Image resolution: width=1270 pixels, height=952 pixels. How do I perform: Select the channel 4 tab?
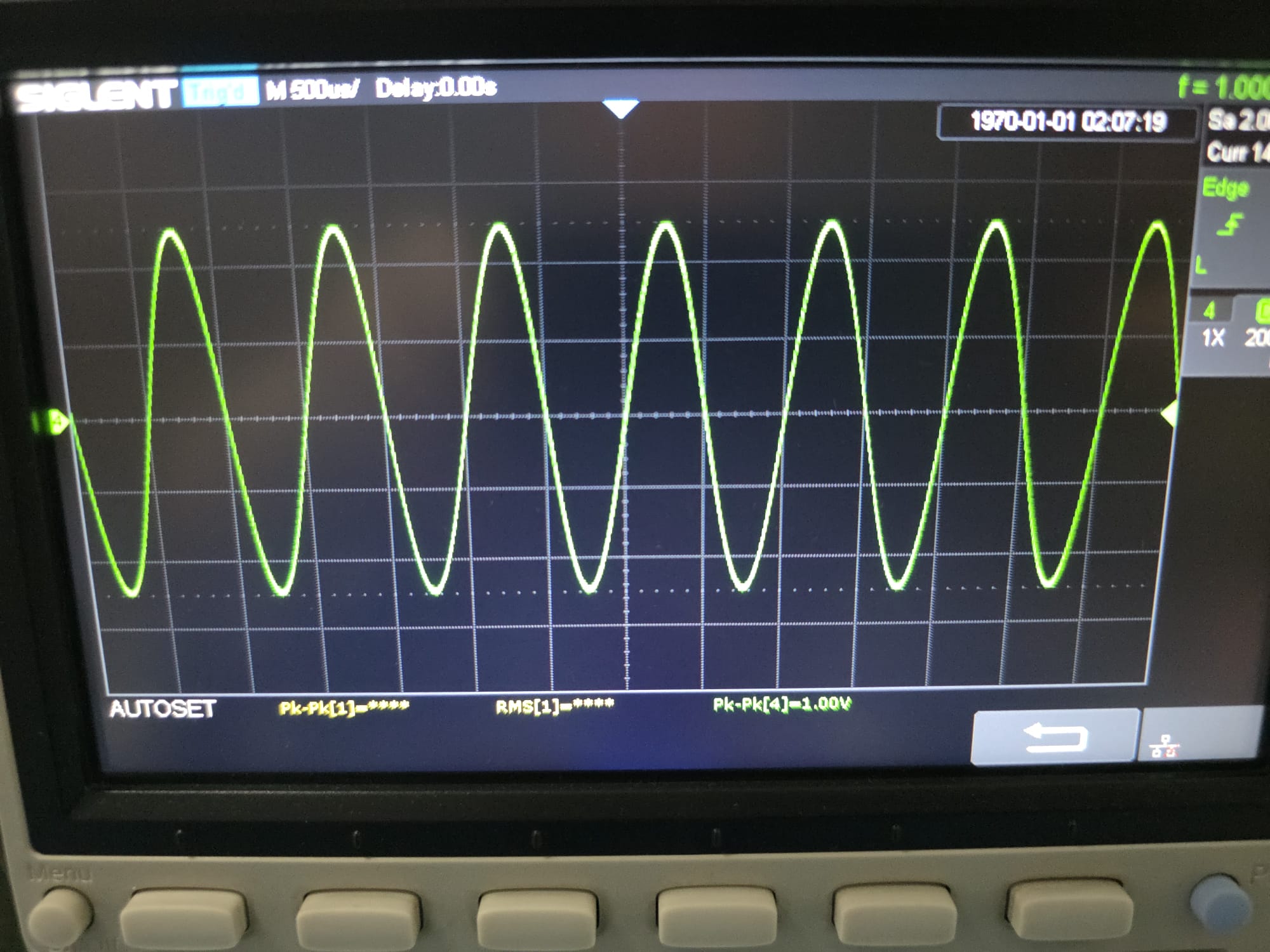[x=1210, y=310]
